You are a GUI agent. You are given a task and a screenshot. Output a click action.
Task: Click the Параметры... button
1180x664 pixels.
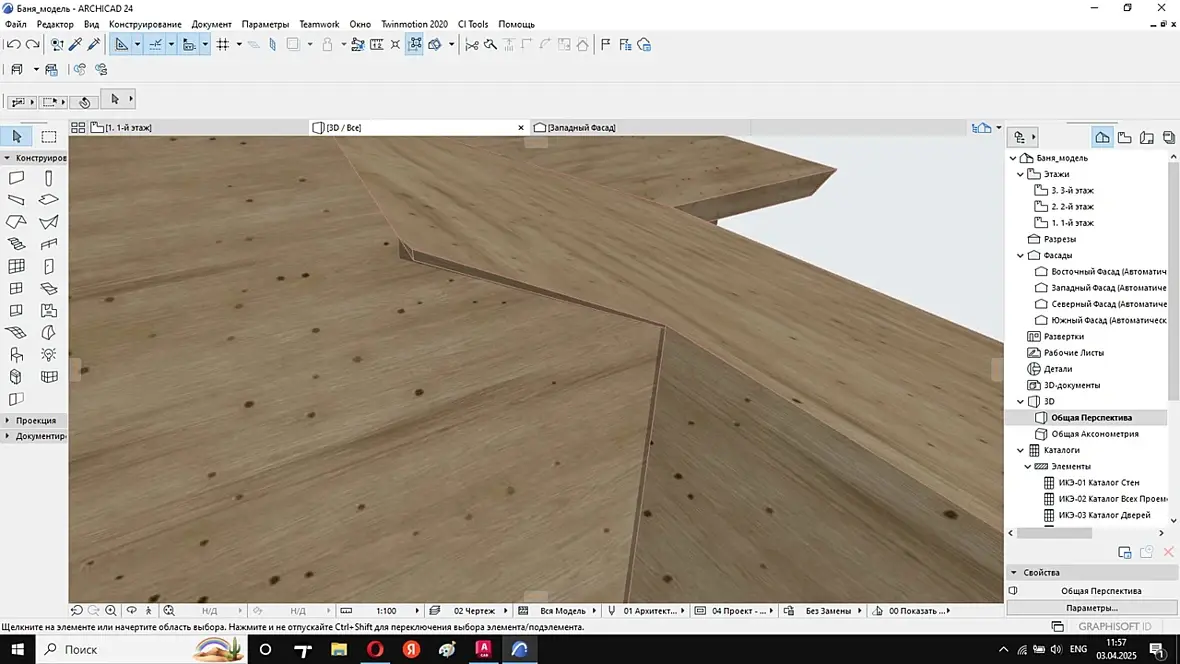(1091, 607)
